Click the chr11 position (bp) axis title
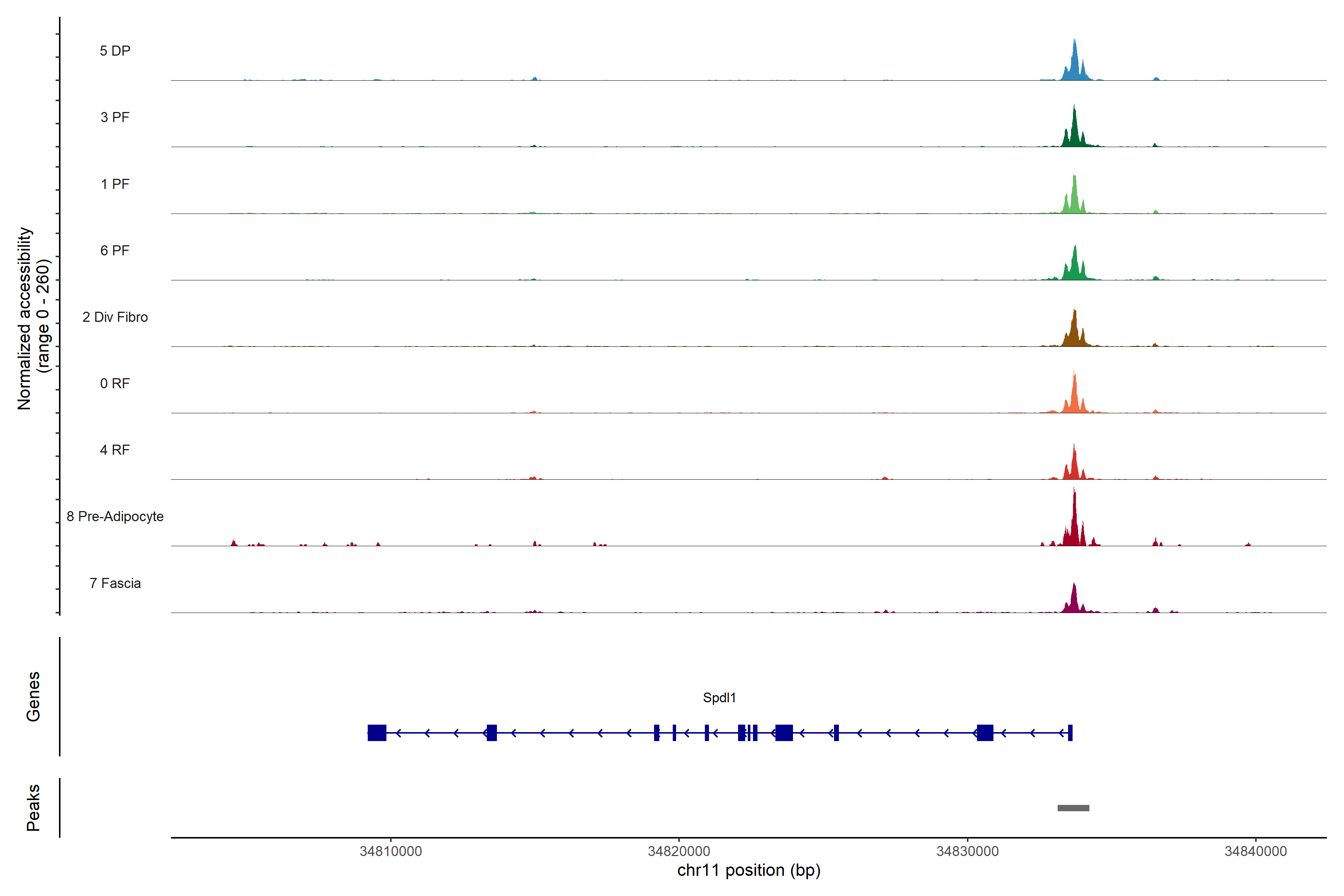The image size is (1344, 896). click(x=749, y=870)
